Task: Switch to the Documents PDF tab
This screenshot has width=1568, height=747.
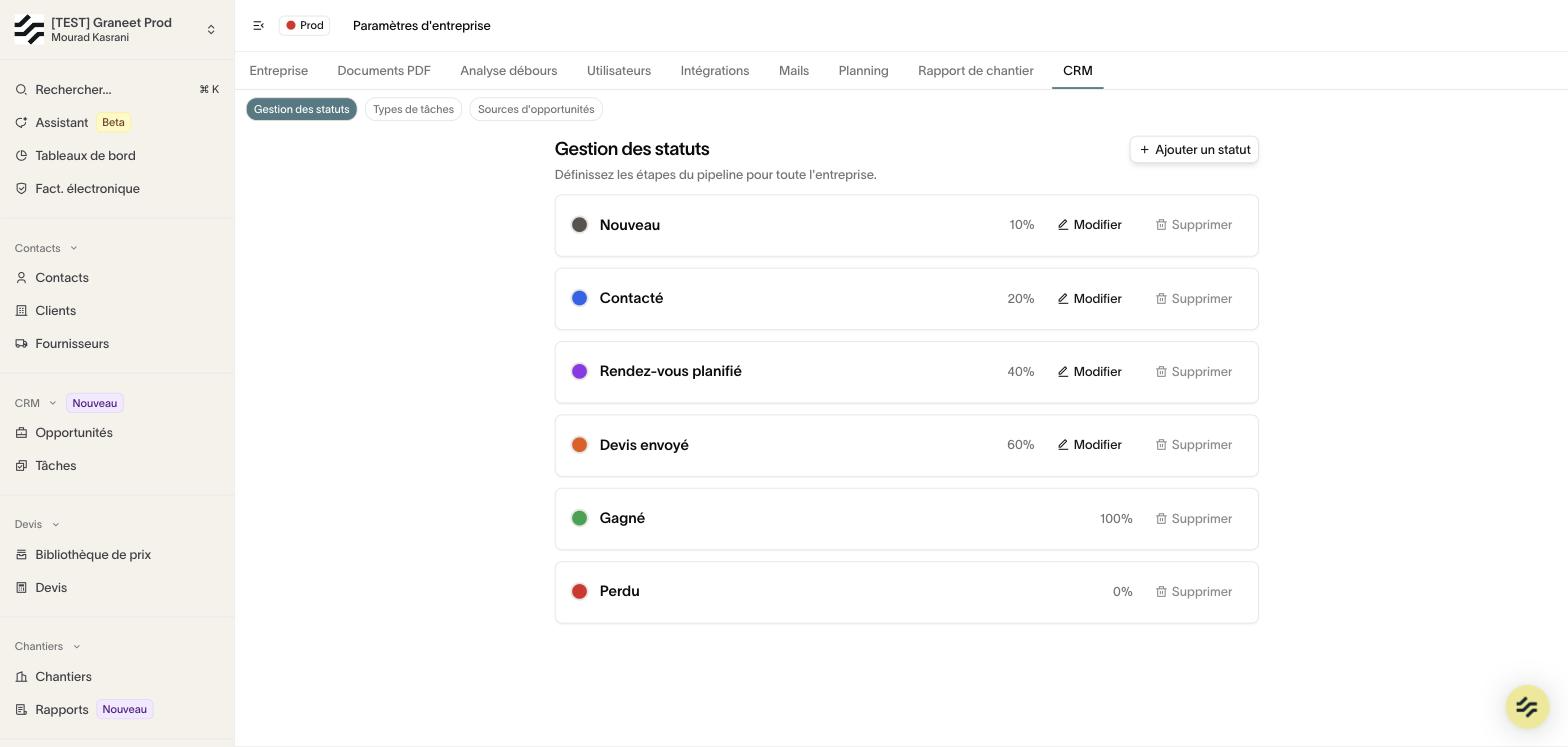Action: (x=384, y=71)
